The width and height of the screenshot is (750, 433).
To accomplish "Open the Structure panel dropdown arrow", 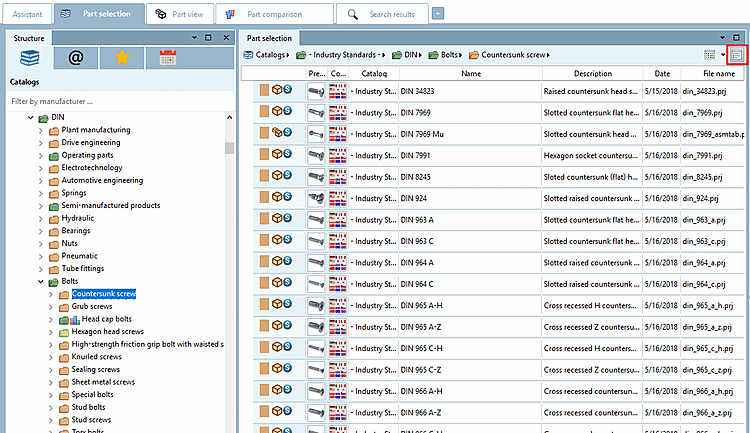I will point(194,38).
